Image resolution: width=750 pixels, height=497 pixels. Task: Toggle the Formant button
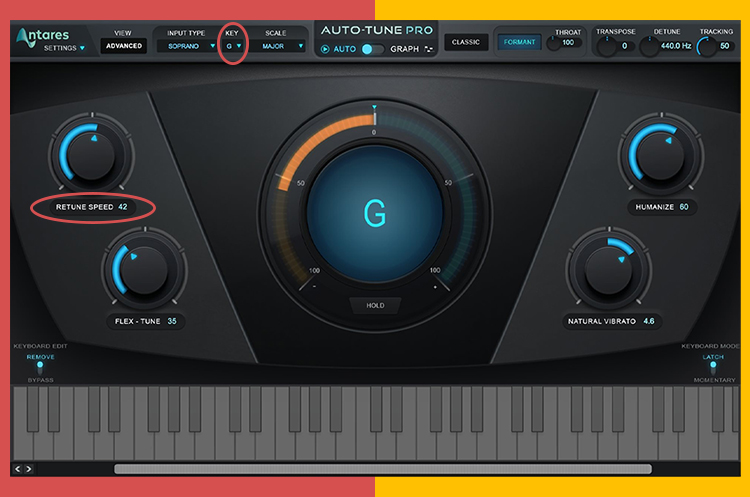click(x=519, y=42)
